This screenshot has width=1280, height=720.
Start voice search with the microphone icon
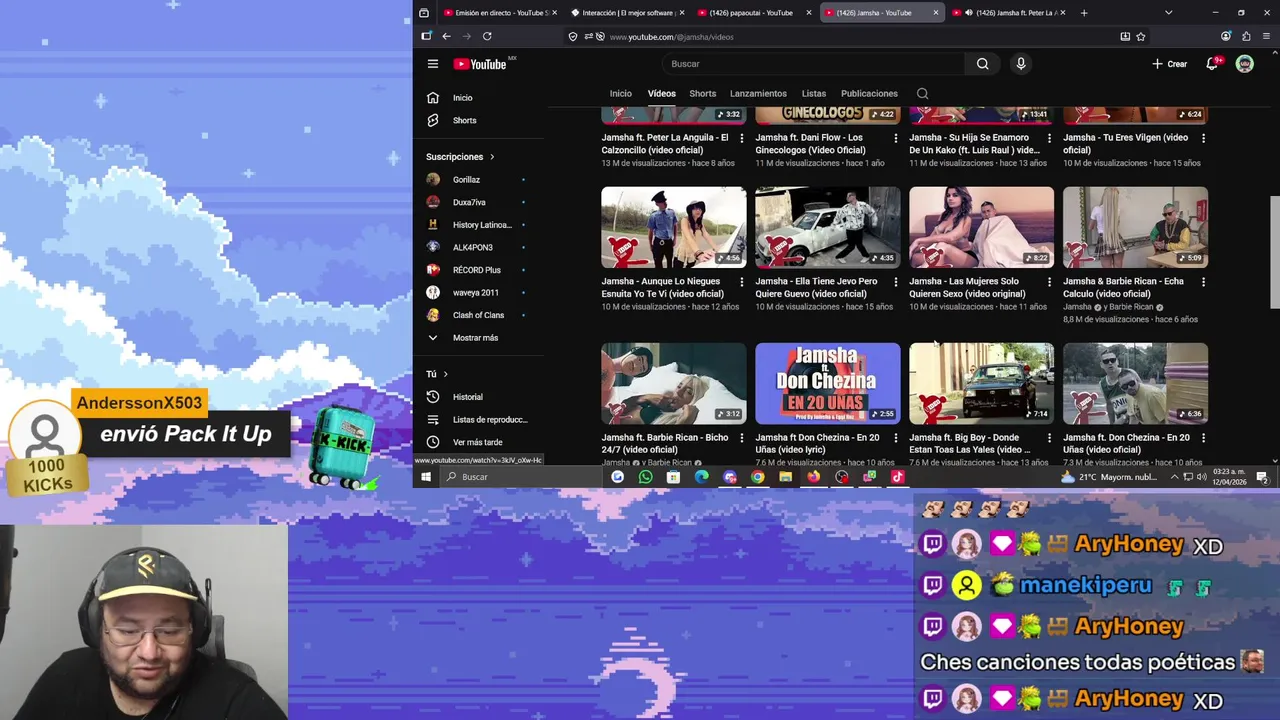[1020, 64]
